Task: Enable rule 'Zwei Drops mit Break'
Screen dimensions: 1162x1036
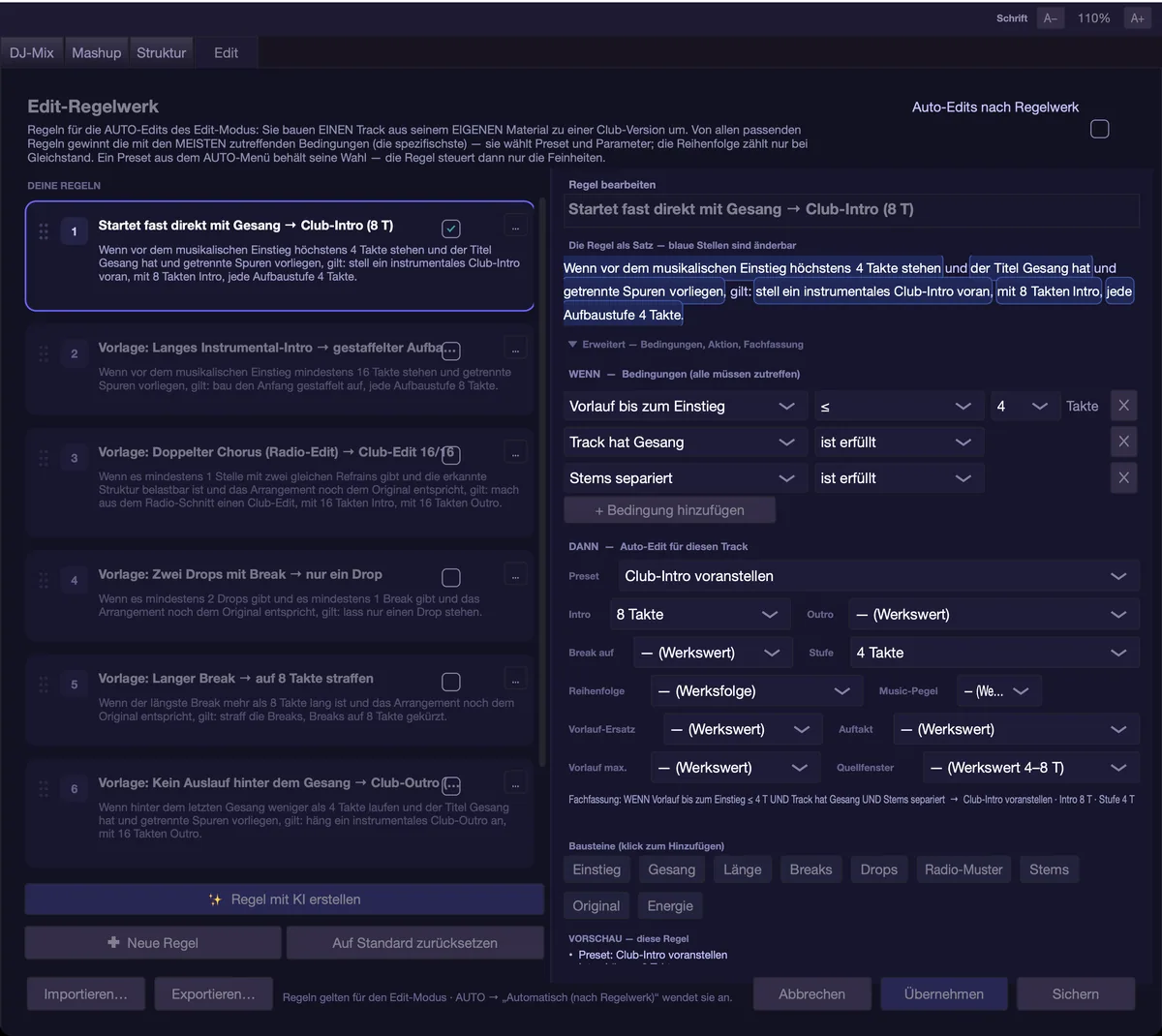Action: point(451,578)
